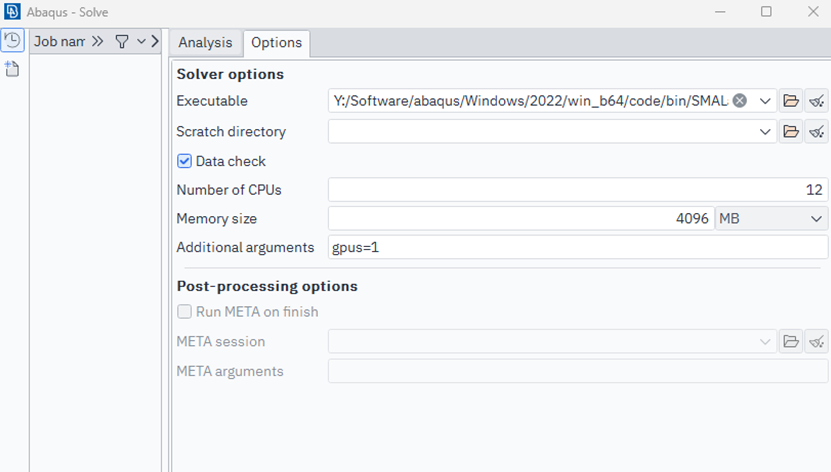831x472 pixels.
Task: Click the Number of CPUs label
Action: [229, 190]
